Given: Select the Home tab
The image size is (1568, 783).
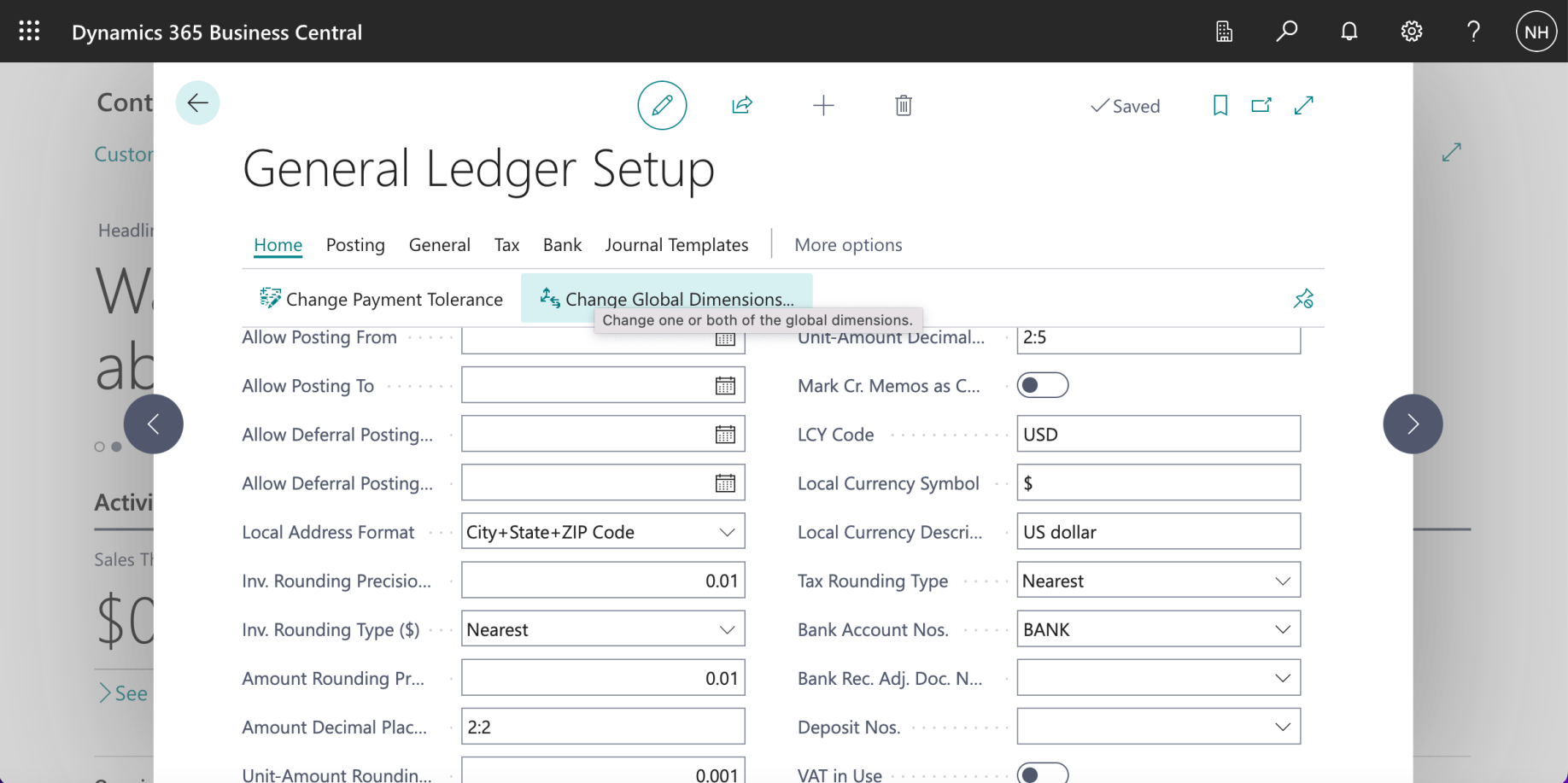Looking at the screenshot, I should click(x=278, y=245).
